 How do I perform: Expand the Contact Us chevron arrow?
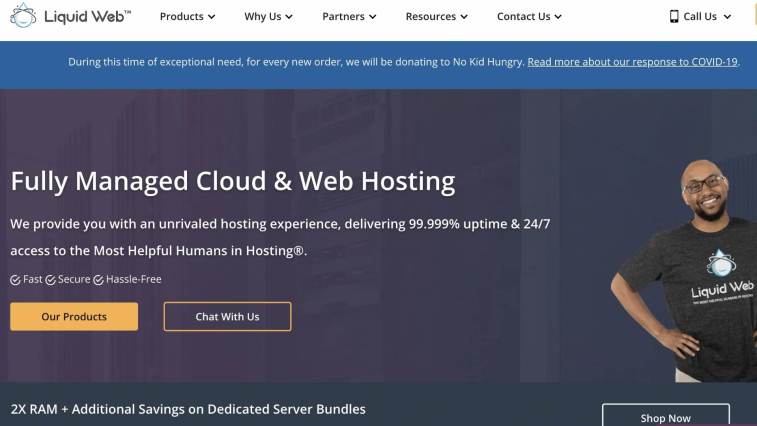pos(558,17)
